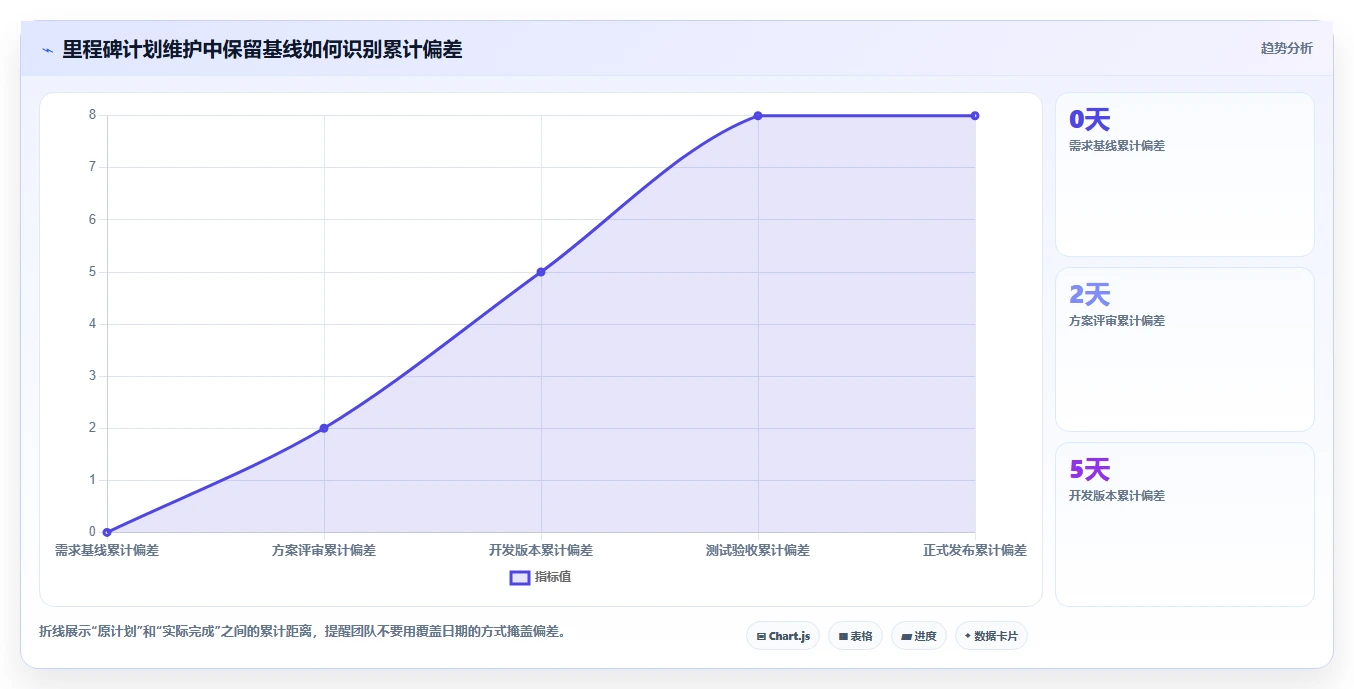Click data point at 需求基线累计偏差

tap(107, 532)
